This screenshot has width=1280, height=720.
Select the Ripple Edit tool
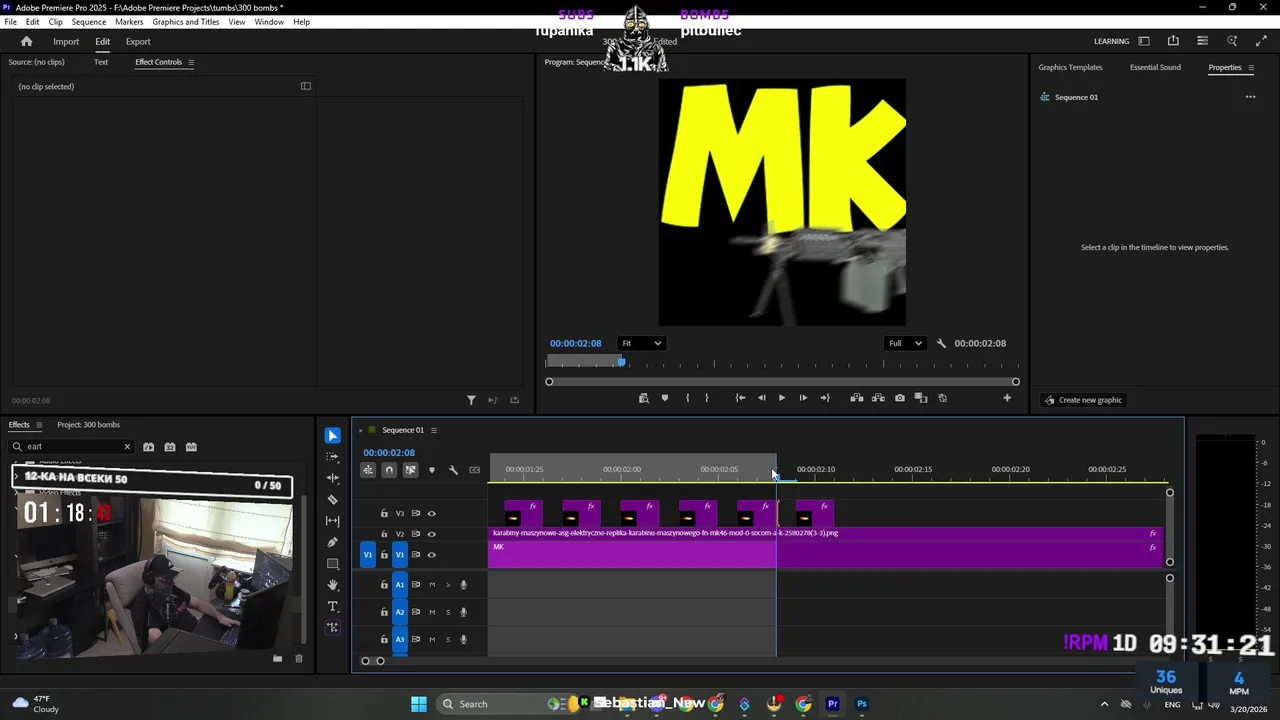[x=333, y=478]
